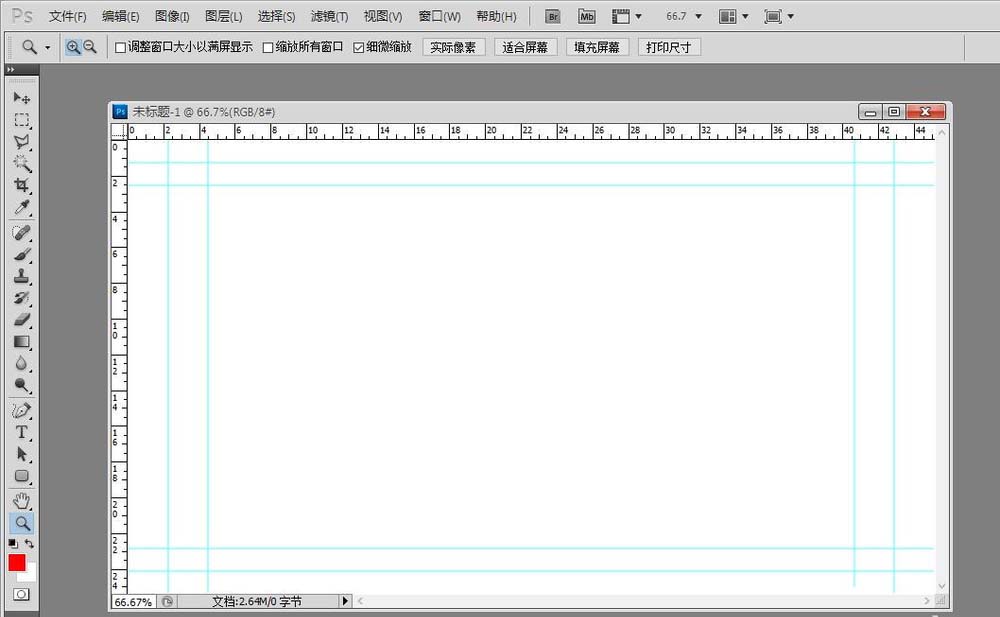
Task: Launch Mini Bridge with the Mb icon
Action: coord(585,16)
